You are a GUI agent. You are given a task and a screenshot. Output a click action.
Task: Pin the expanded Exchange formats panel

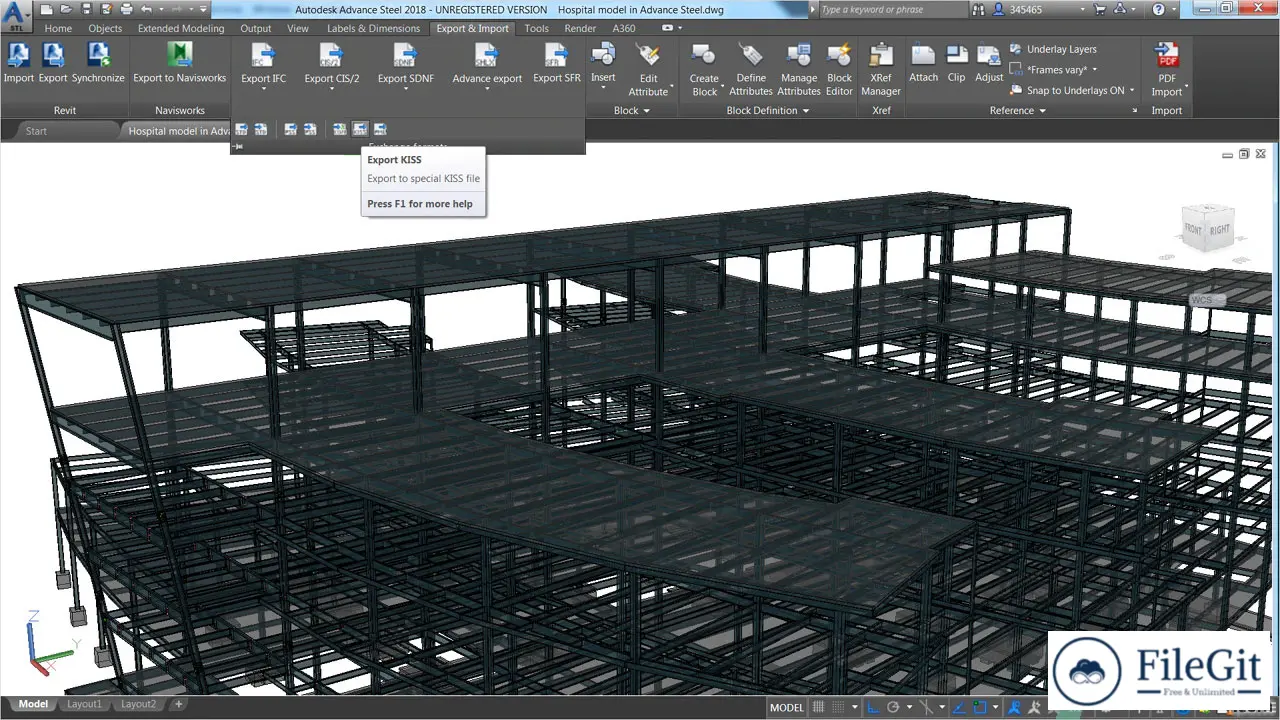[238, 147]
